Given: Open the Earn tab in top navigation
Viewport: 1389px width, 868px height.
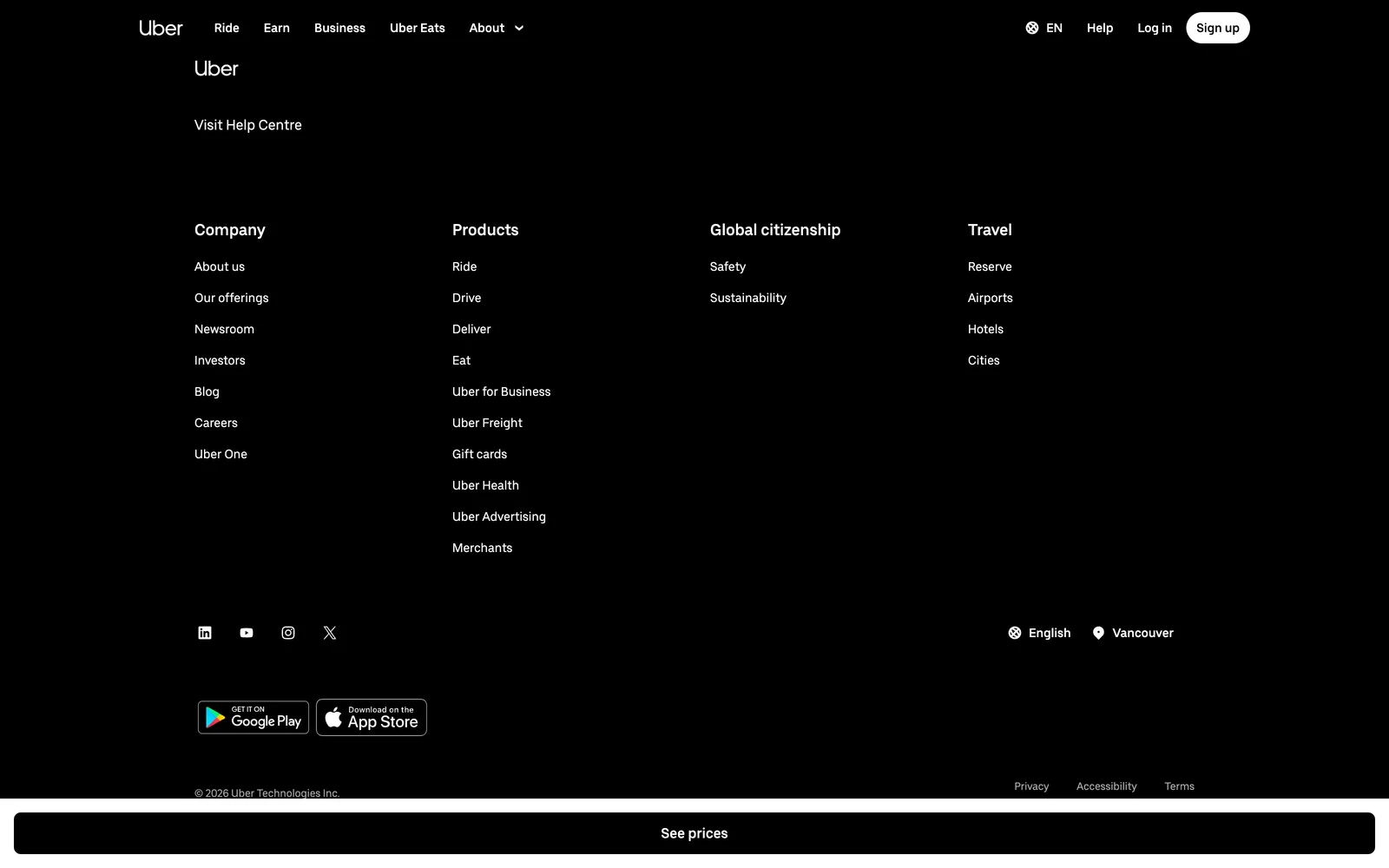Looking at the screenshot, I should pos(277,28).
